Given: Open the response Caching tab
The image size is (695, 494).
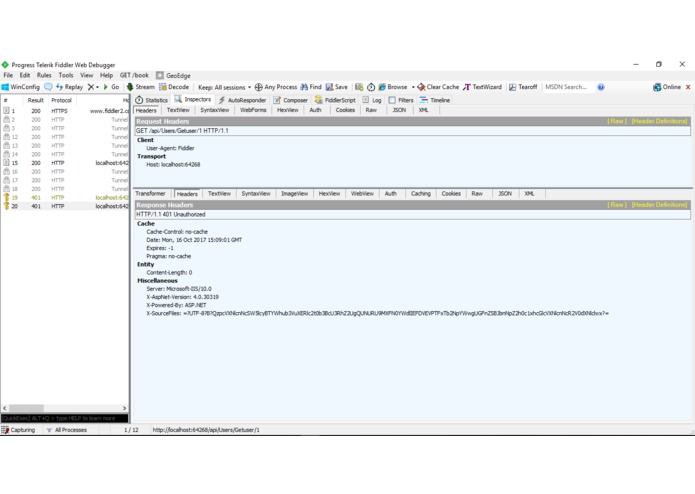Looking at the screenshot, I should point(421,194).
